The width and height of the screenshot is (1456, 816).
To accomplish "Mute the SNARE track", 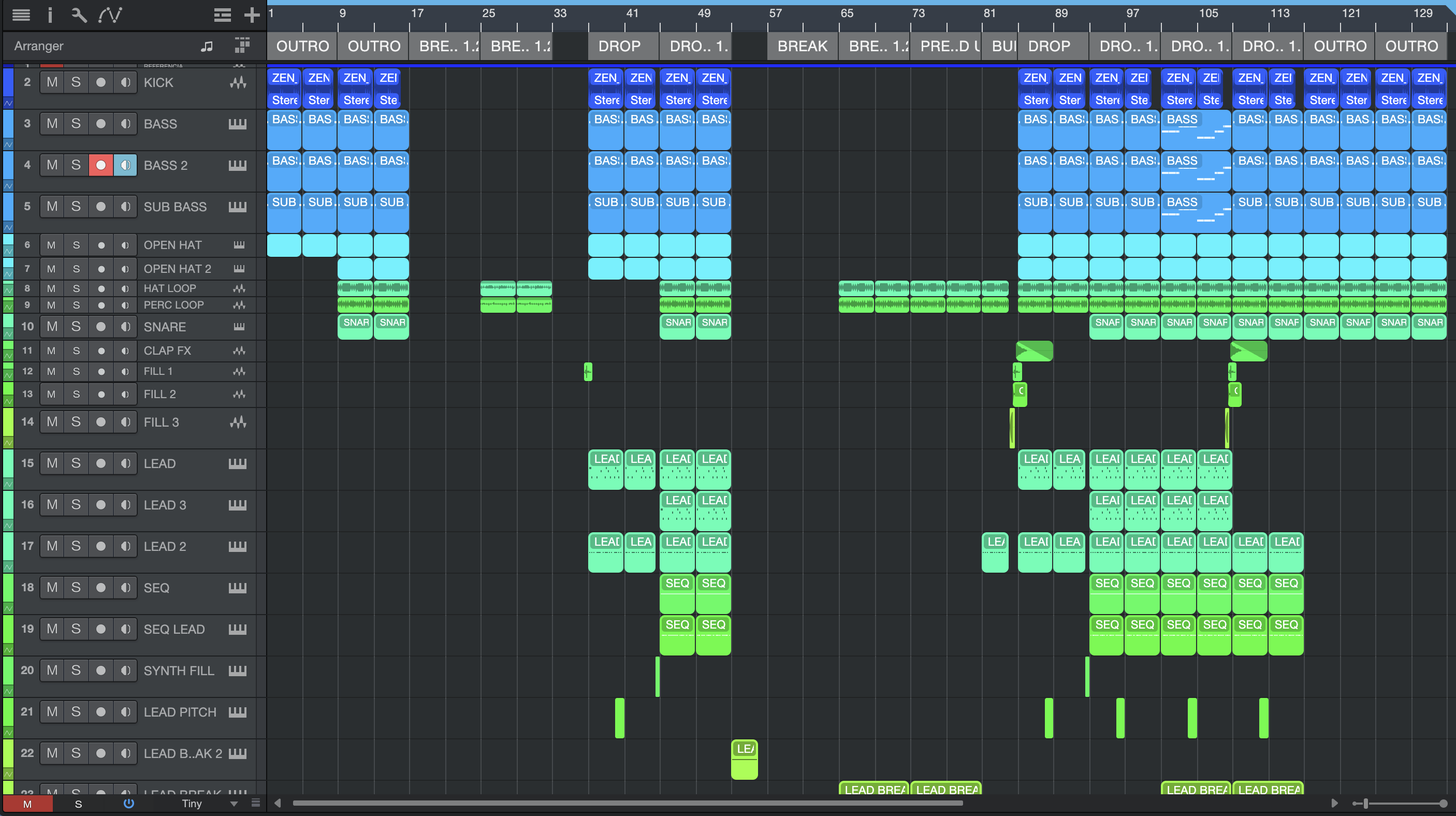I will coord(52,327).
